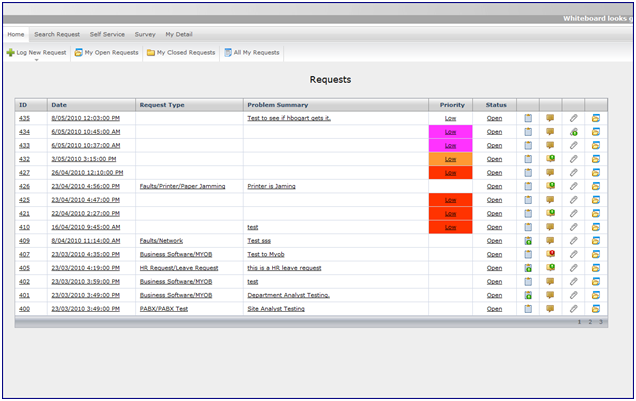View All My Requests
636x401 pixels.
[x=252, y=53]
